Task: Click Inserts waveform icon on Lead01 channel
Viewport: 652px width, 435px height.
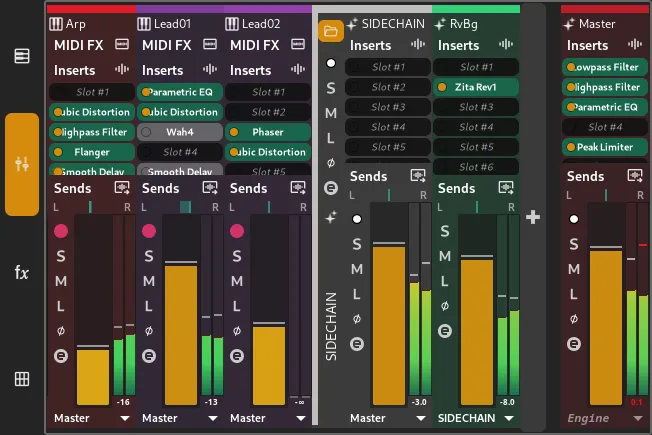Action: tap(210, 69)
